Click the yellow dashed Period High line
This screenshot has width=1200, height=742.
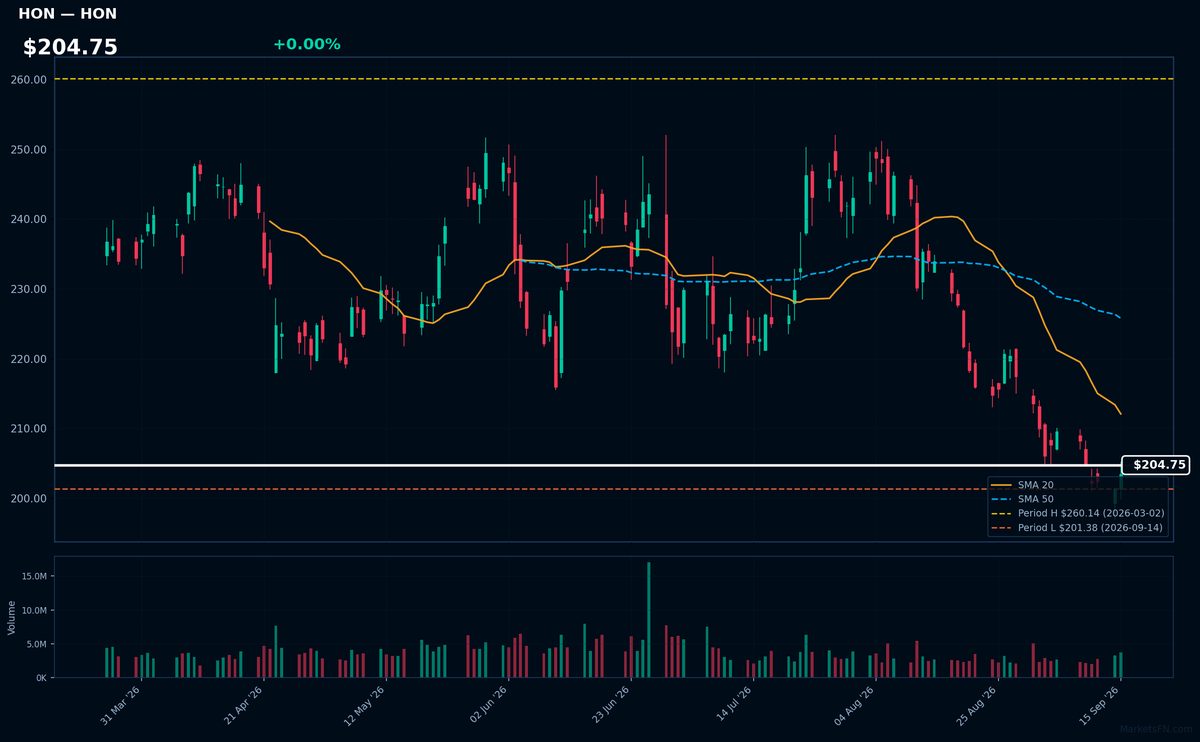[x=614, y=79]
